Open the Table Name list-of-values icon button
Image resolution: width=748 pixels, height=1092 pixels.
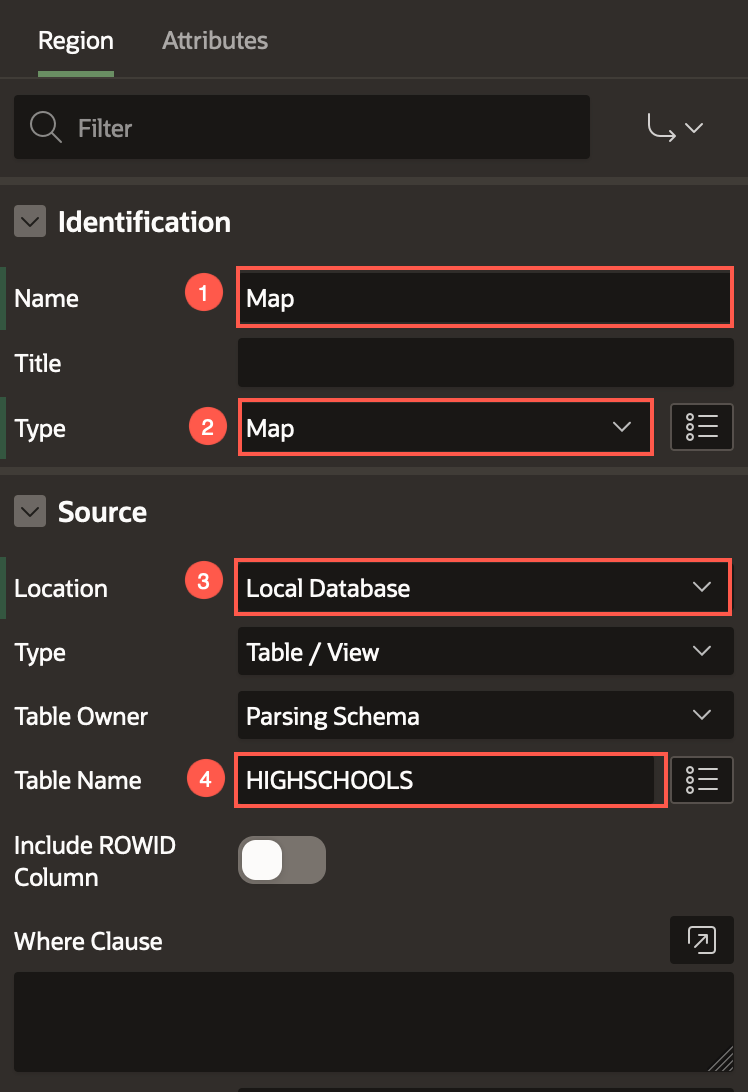[x=701, y=780]
